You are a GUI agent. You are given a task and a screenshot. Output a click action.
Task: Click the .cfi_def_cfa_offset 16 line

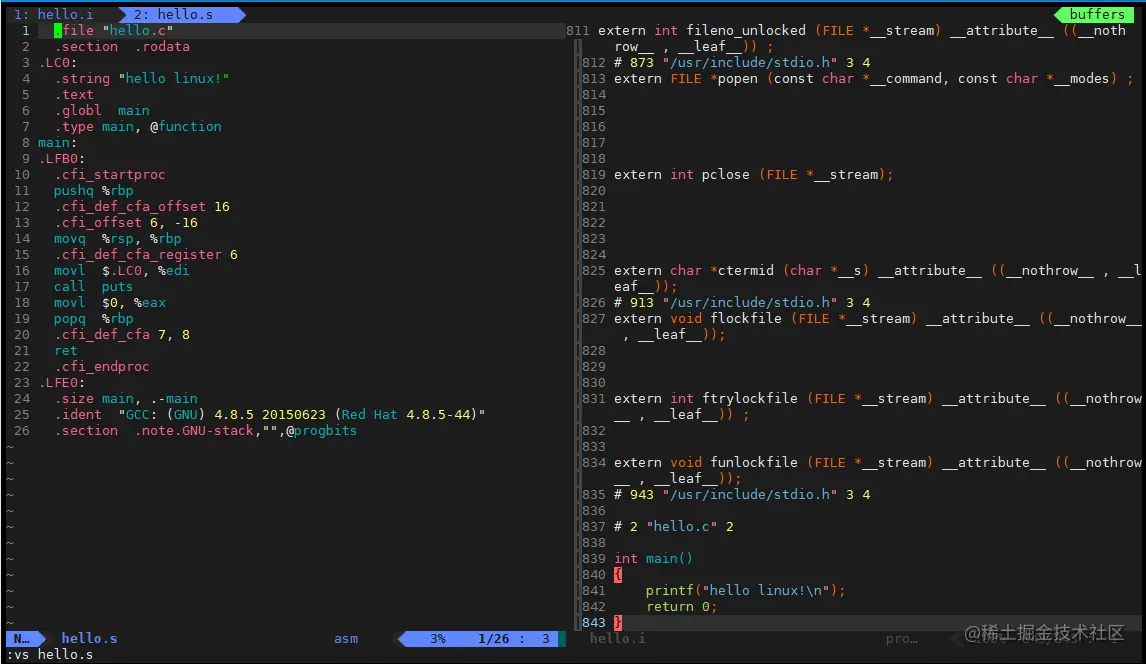click(142, 207)
